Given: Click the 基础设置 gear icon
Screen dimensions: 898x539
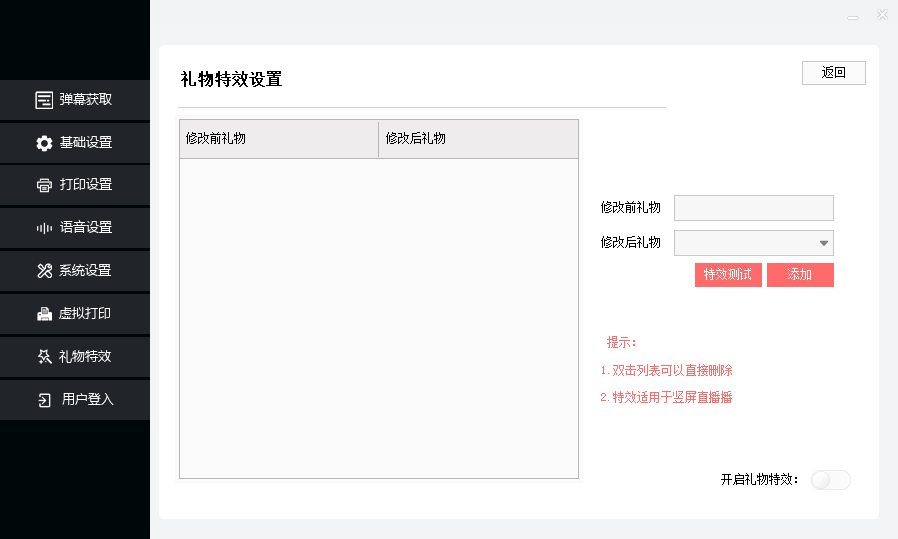Looking at the screenshot, I should [x=44, y=143].
